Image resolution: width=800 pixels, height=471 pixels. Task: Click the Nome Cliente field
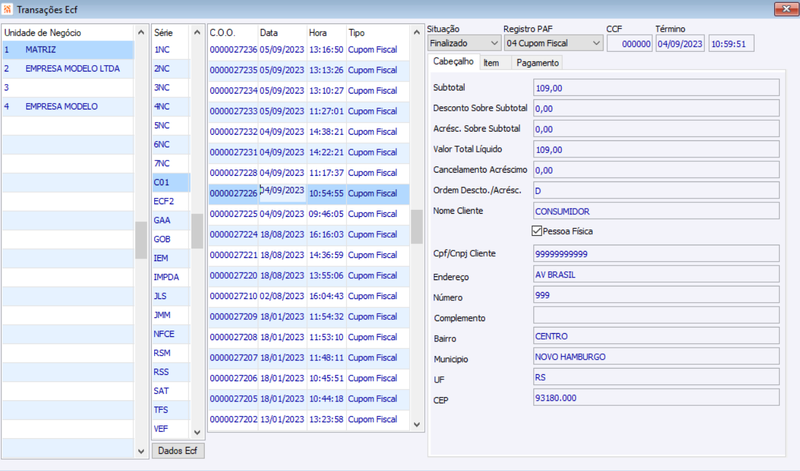(x=656, y=211)
